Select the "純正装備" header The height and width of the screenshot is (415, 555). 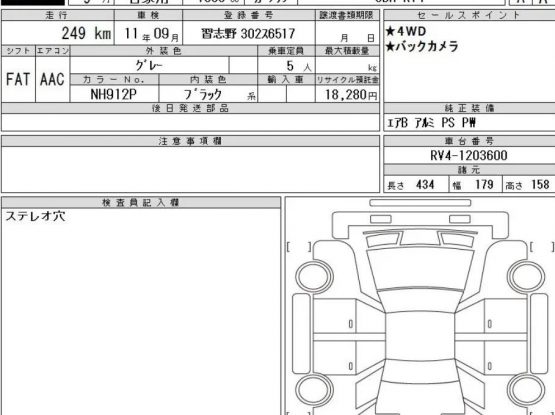[x=469, y=108]
